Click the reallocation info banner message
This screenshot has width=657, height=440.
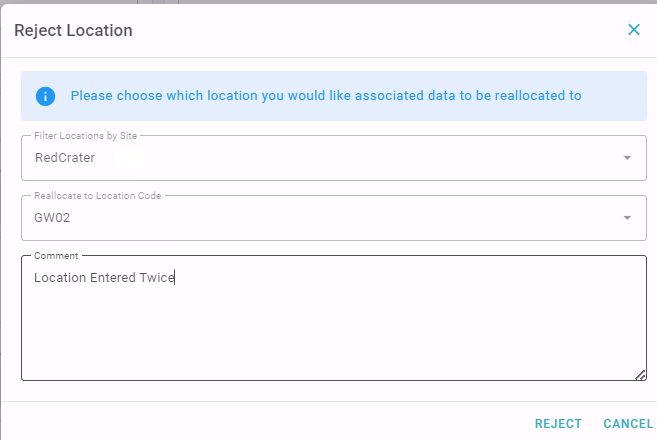326,96
